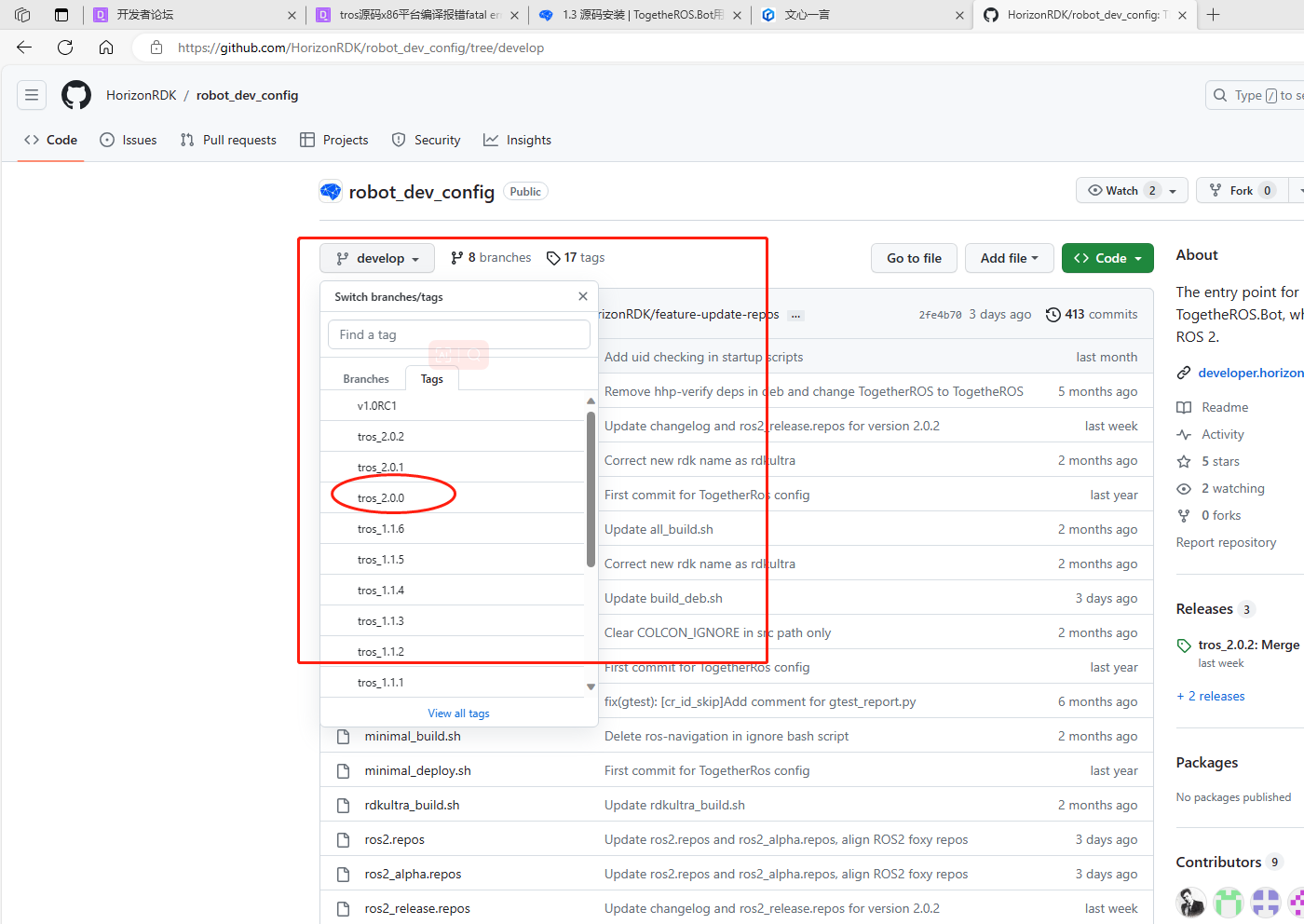Click the Go to file button
The width and height of the screenshot is (1304, 924).
[914, 258]
